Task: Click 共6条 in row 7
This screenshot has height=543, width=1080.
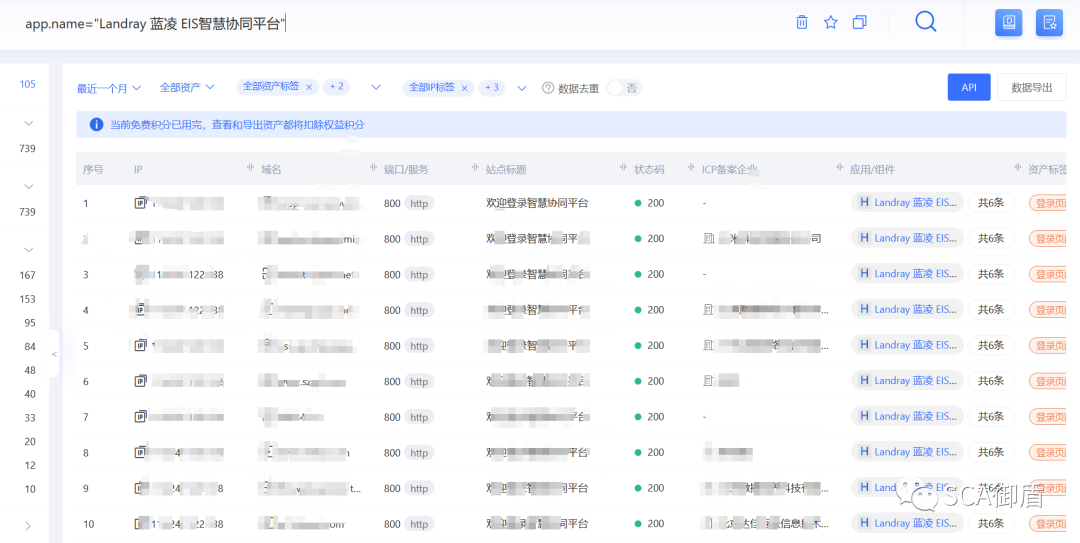Action: click(x=991, y=416)
